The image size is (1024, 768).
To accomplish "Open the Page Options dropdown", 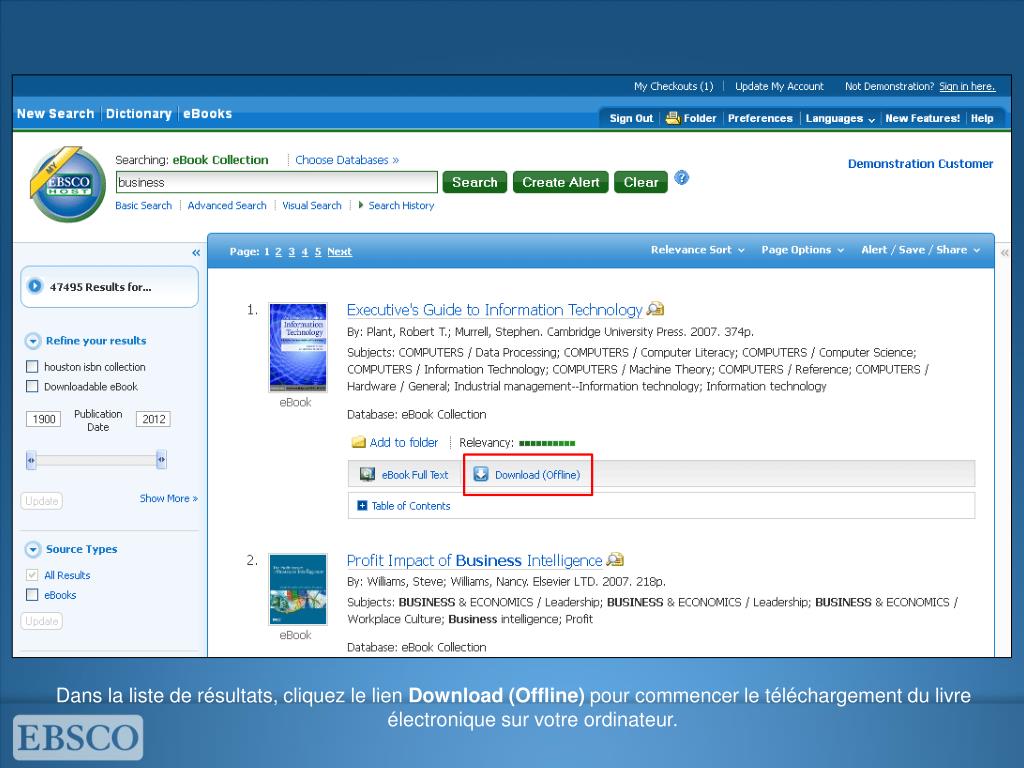I will (x=803, y=249).
